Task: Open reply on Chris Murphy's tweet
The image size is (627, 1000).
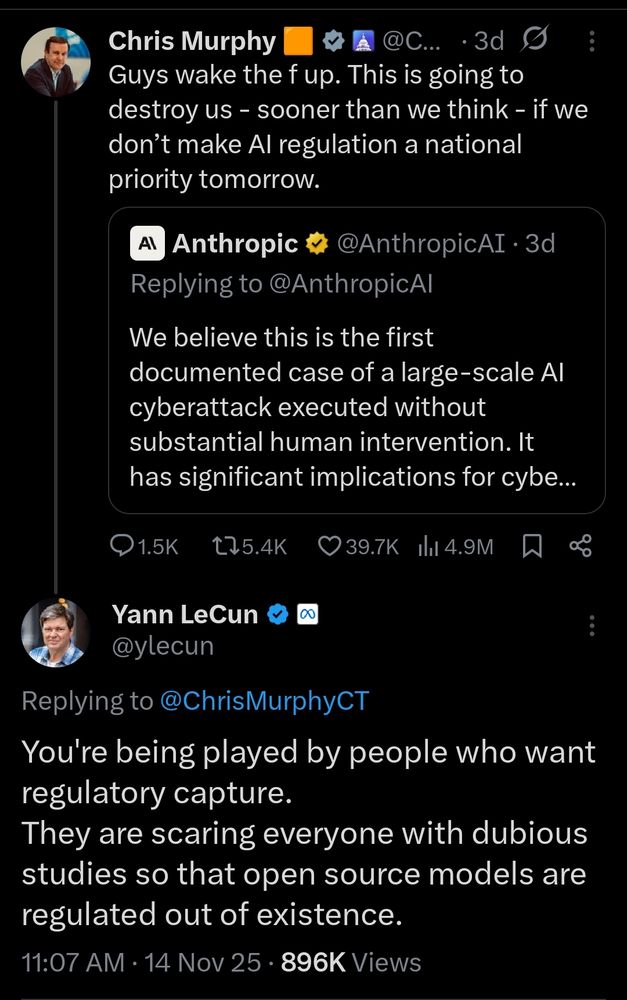Action: 123,545
